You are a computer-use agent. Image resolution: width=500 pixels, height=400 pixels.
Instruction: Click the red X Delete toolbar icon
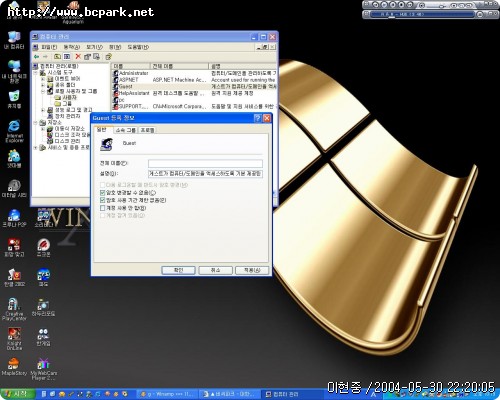(78, 57)
